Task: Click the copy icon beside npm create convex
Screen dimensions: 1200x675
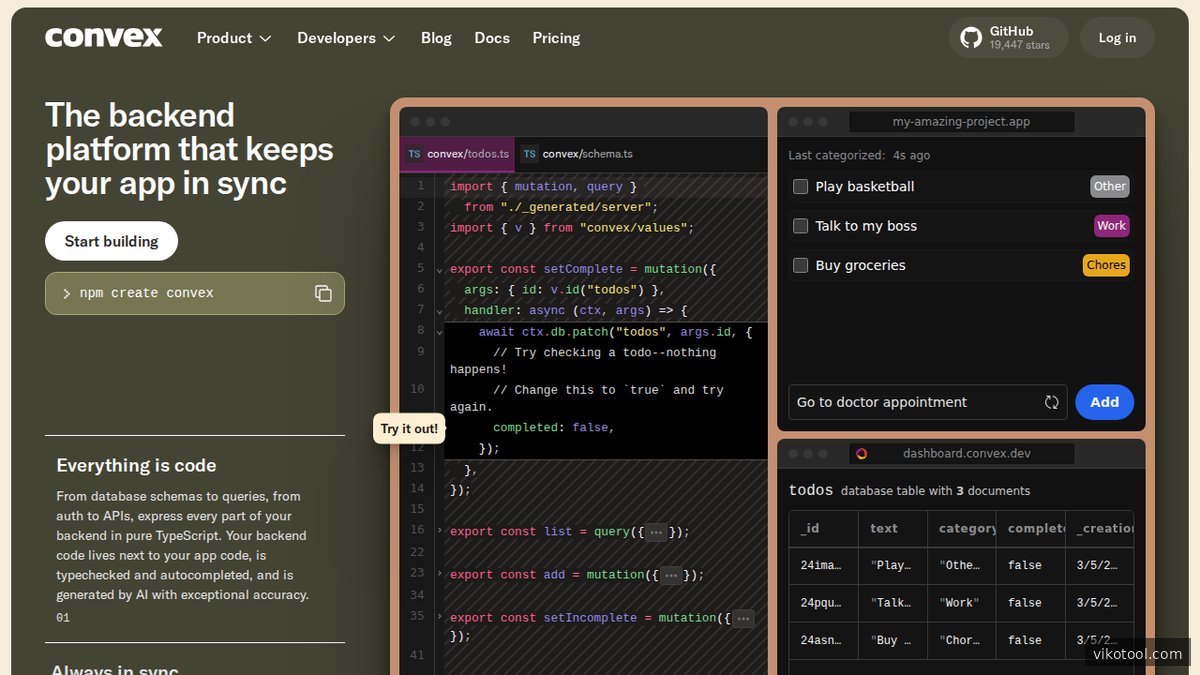Action: [323, 292]
